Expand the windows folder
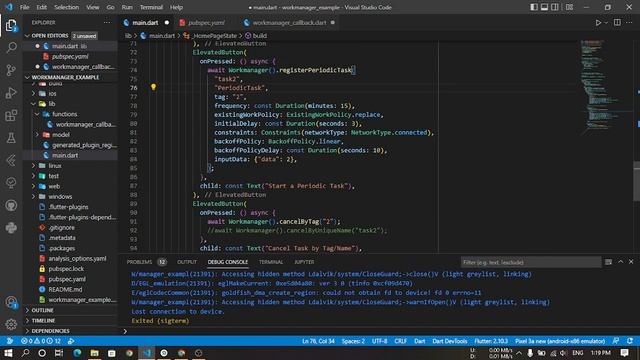The image size is (640, 360). [60, 196]
